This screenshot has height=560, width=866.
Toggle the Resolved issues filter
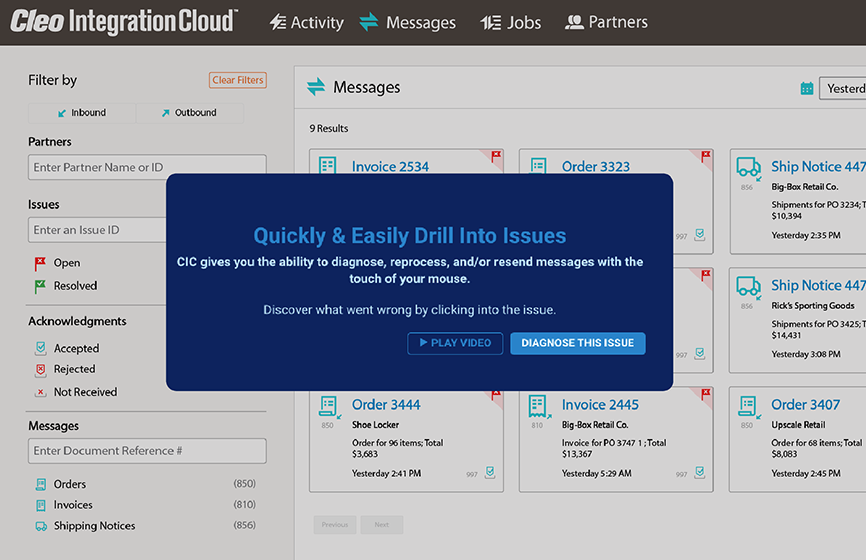pos(74,286)
